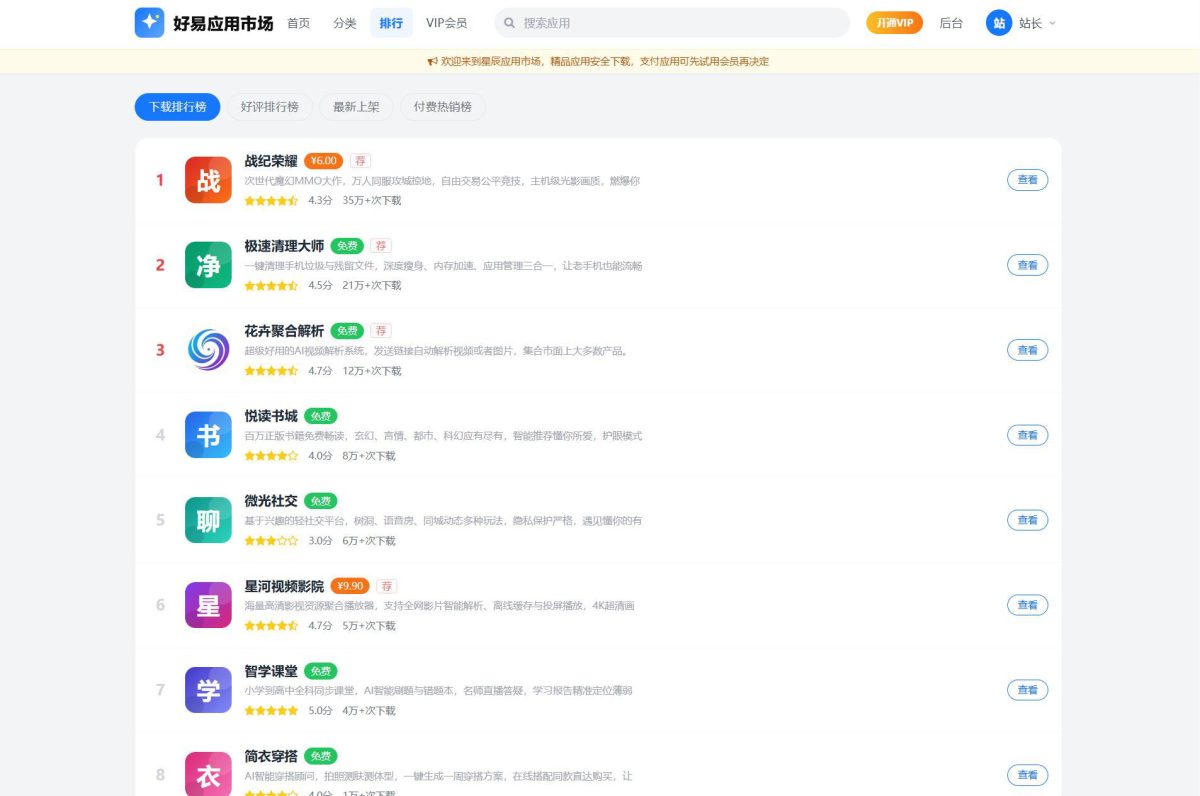Open VIP会员 navigation item
The width and height of the screenshot is (1200, 796).
tap(446, 23)
